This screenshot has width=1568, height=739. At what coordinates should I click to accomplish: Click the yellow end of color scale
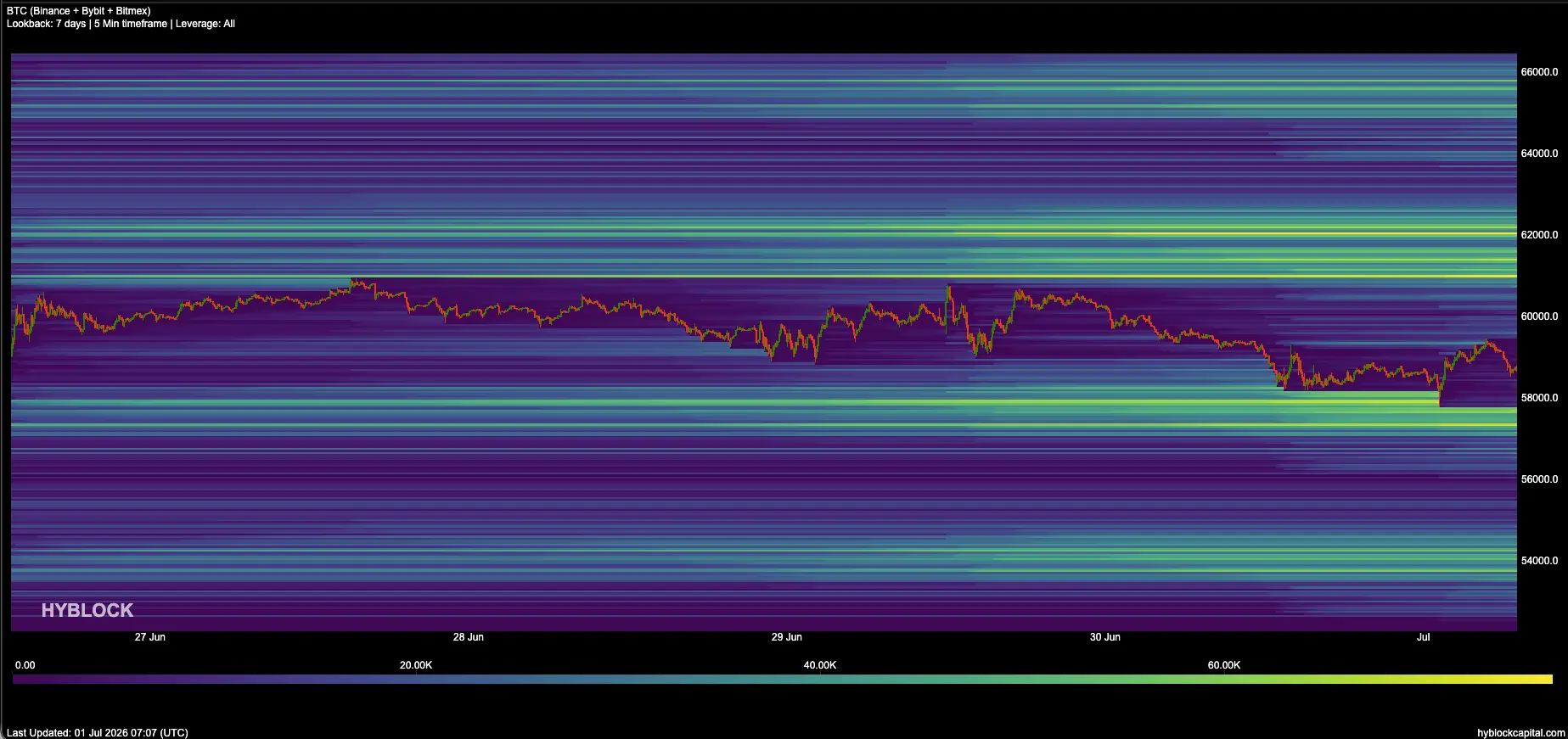point(1541,679)
